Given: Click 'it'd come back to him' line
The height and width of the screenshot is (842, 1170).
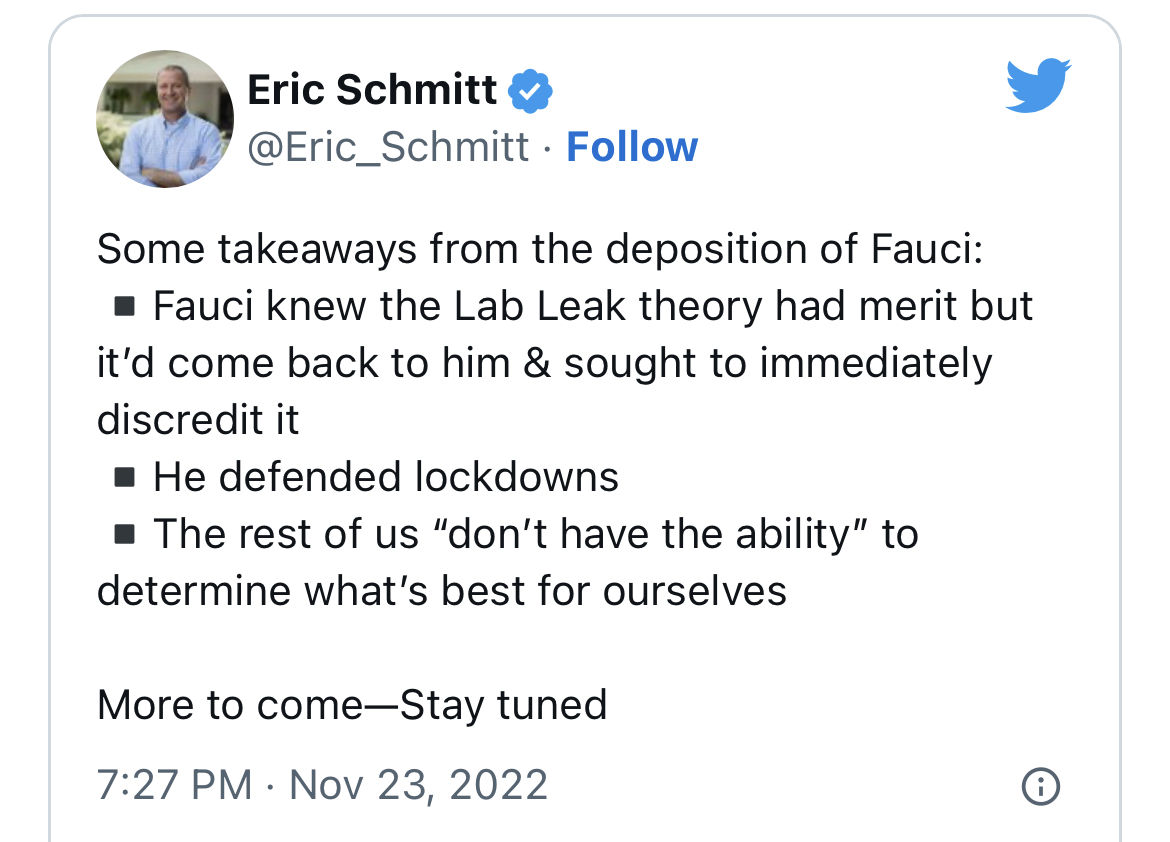Looking at the screenshot, I should tap(545, 364).
